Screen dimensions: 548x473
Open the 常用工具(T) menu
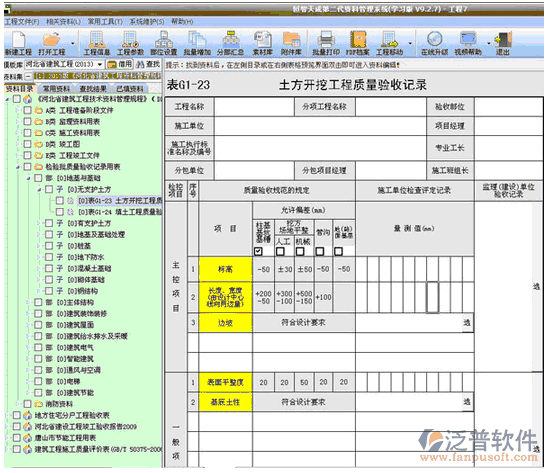coord(105,22)
